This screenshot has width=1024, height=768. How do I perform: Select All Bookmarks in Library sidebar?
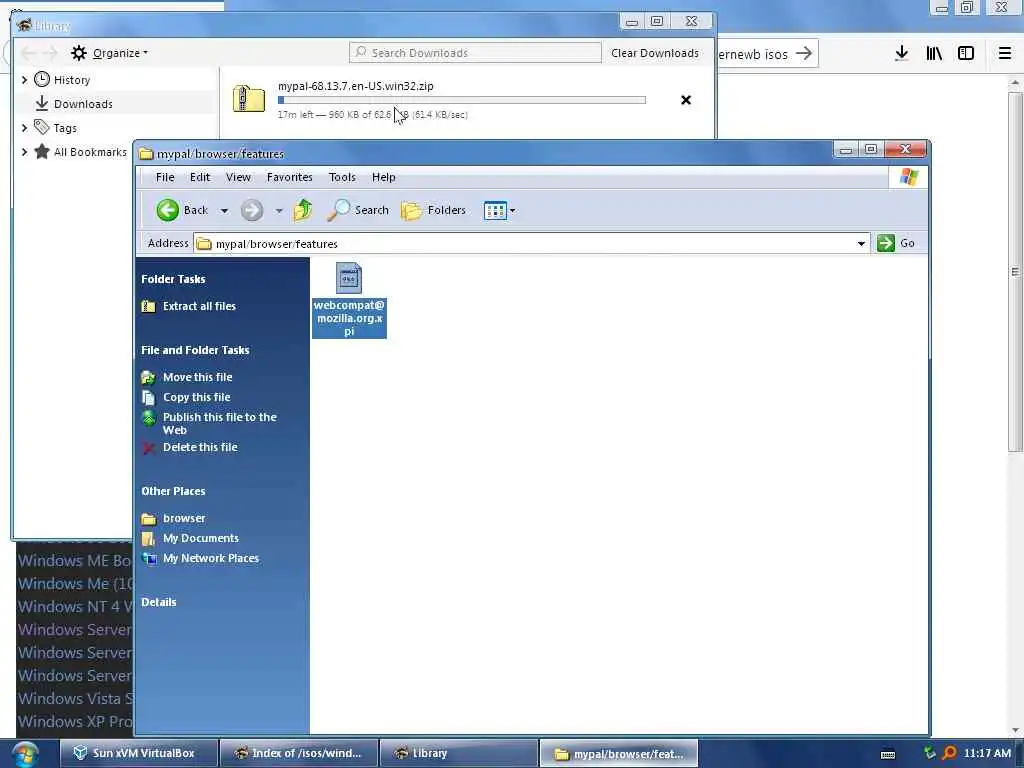(90, 152)
